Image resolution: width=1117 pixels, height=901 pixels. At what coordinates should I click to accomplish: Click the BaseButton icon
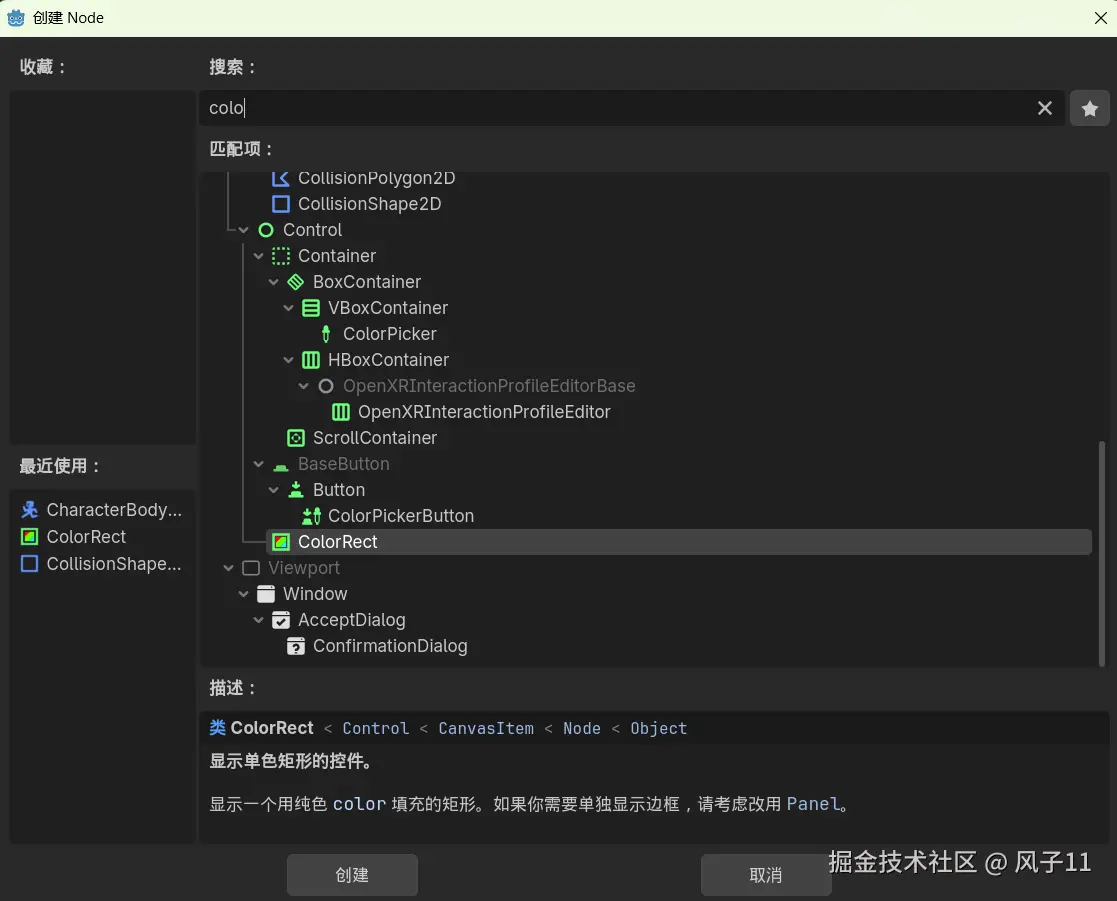pyautogui.click(x=281, y=467)
